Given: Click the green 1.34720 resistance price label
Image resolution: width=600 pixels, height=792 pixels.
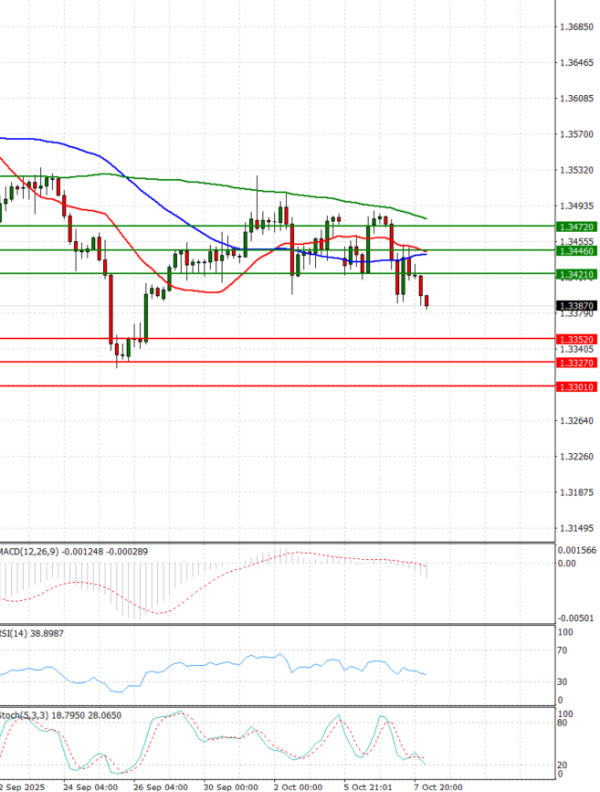Looking at the screenshot, I should coord(577,227).
